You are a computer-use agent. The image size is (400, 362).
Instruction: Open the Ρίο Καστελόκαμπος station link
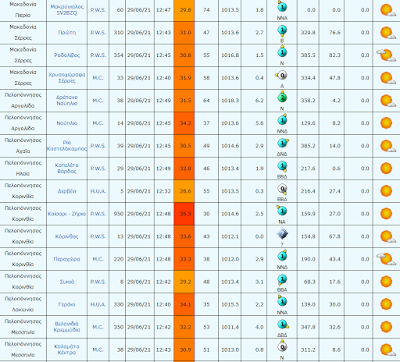point(67,146)
